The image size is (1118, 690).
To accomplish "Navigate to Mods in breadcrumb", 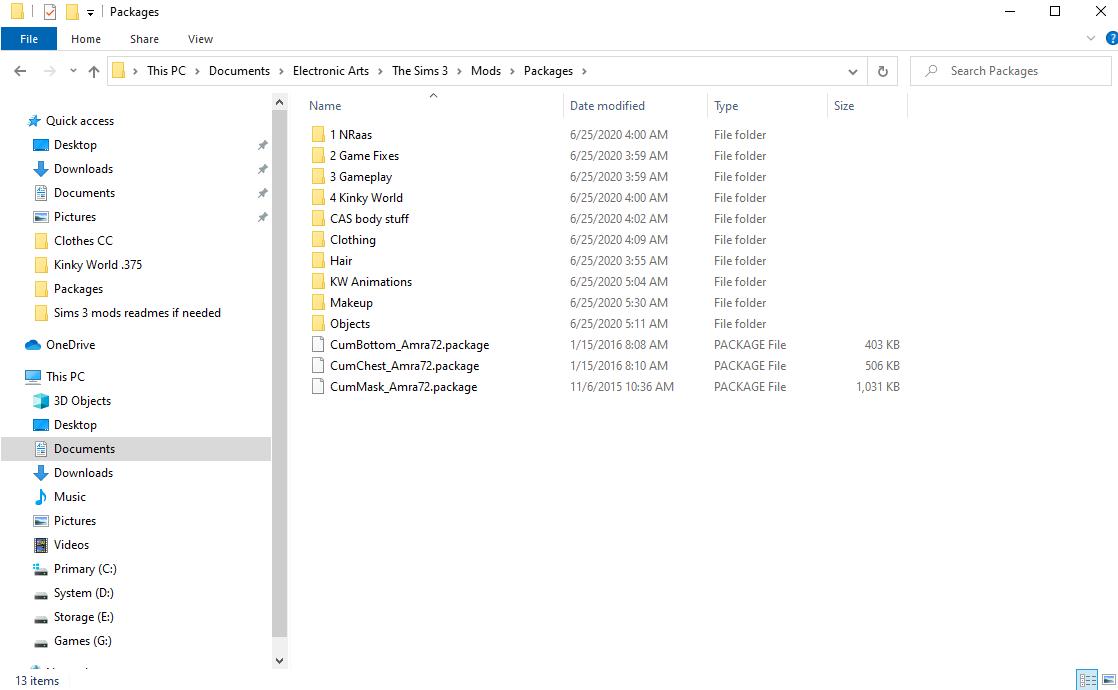I will pyautogui.click(x=486, y=71).
